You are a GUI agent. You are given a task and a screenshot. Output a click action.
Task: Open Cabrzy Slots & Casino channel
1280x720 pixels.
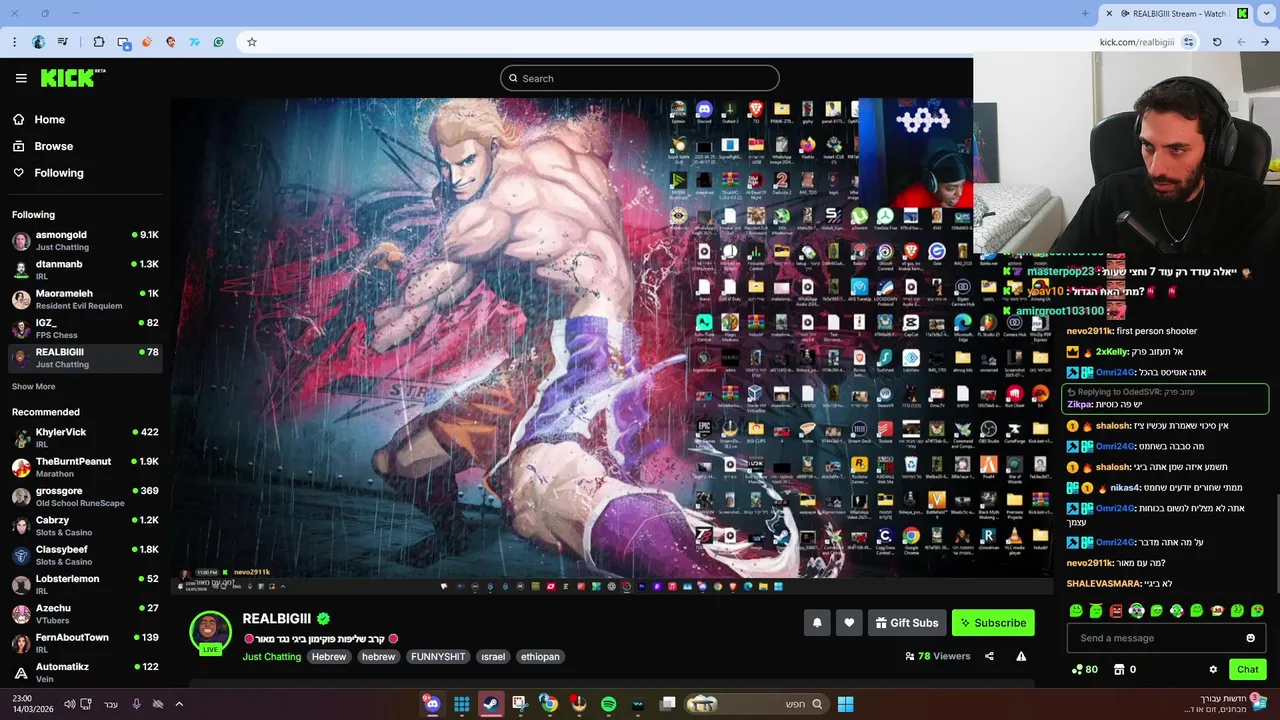[x=85, y=526]
